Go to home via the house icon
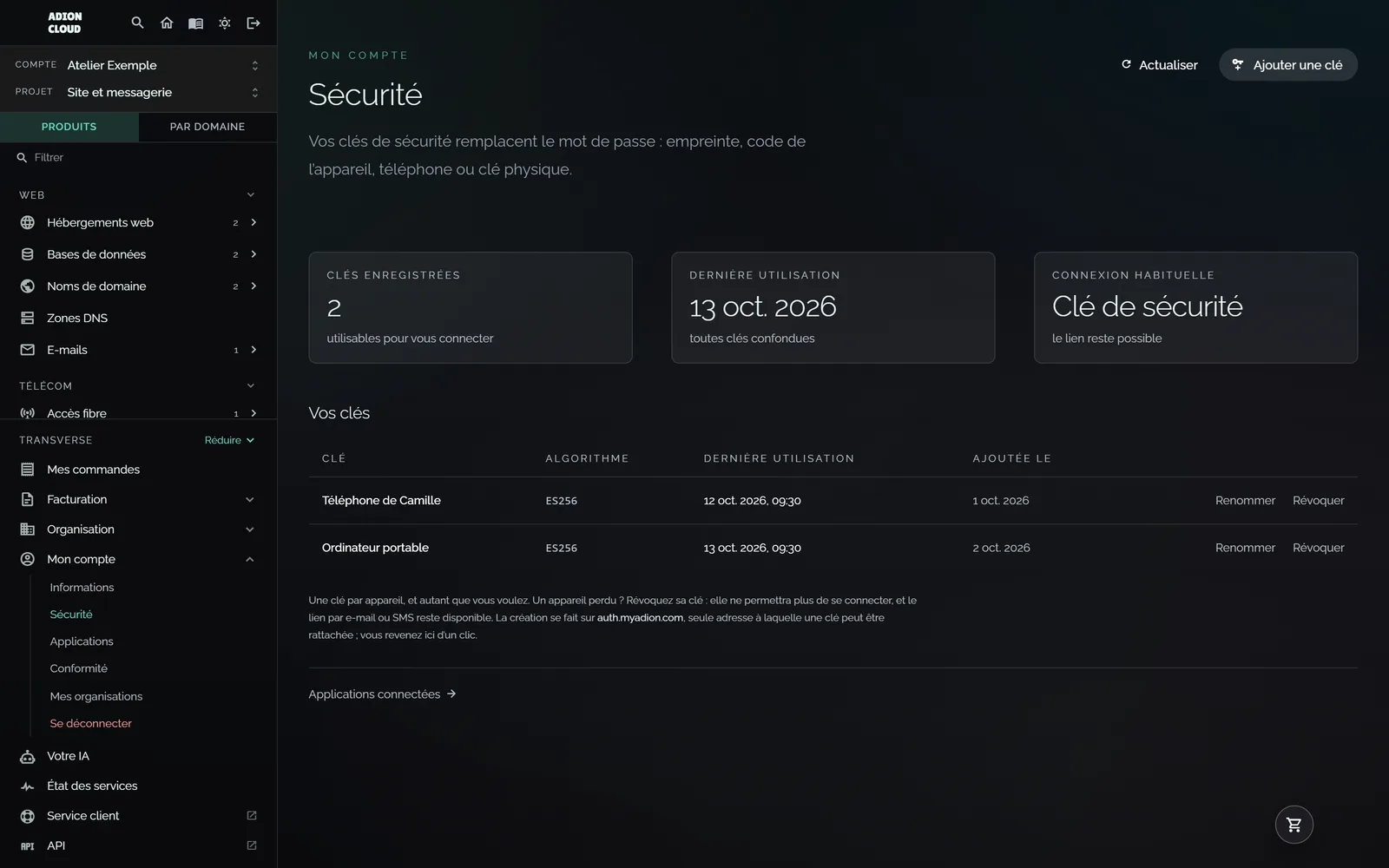1389x868 pixels. point(167,23)
